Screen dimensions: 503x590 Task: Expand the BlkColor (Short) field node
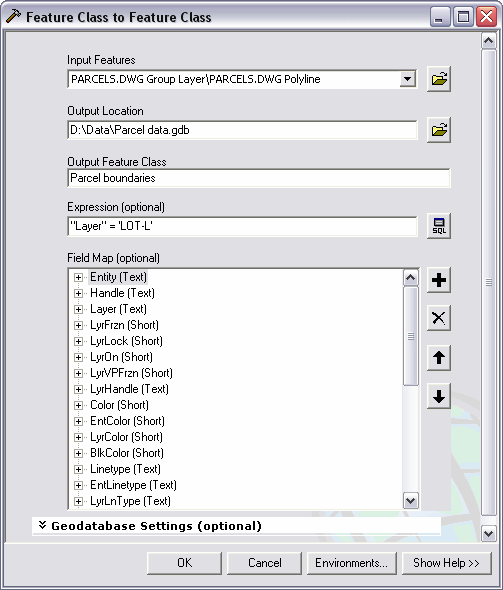coord(78,453)
